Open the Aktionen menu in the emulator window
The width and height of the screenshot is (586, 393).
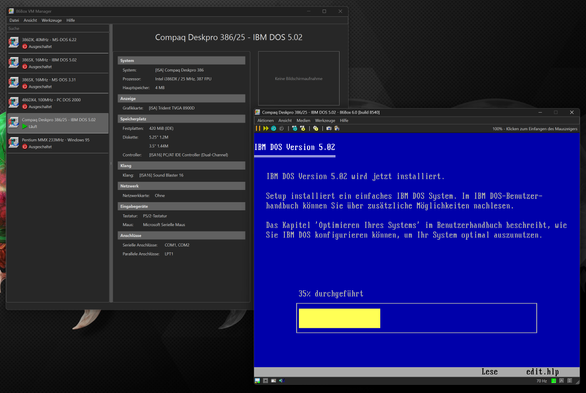coord(265,120)
